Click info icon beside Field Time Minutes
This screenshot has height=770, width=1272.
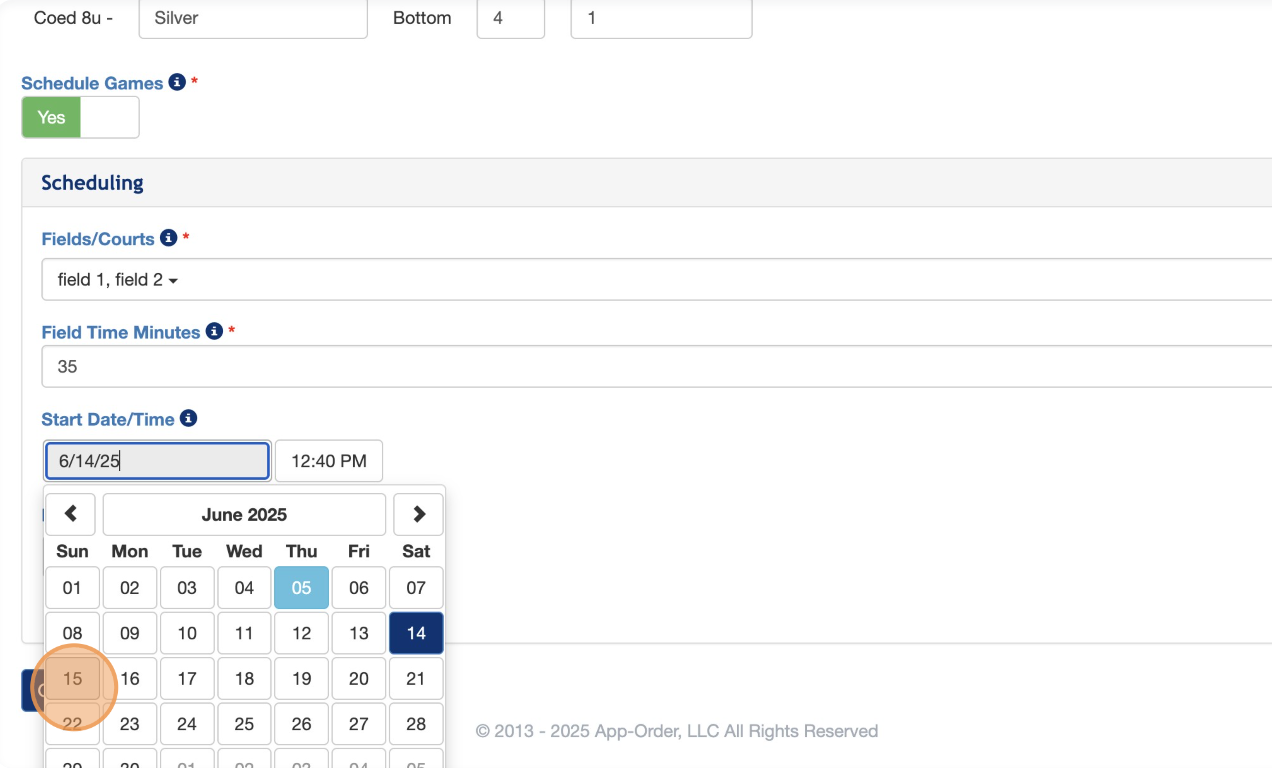pyautogui.click(x=214, y=331)
